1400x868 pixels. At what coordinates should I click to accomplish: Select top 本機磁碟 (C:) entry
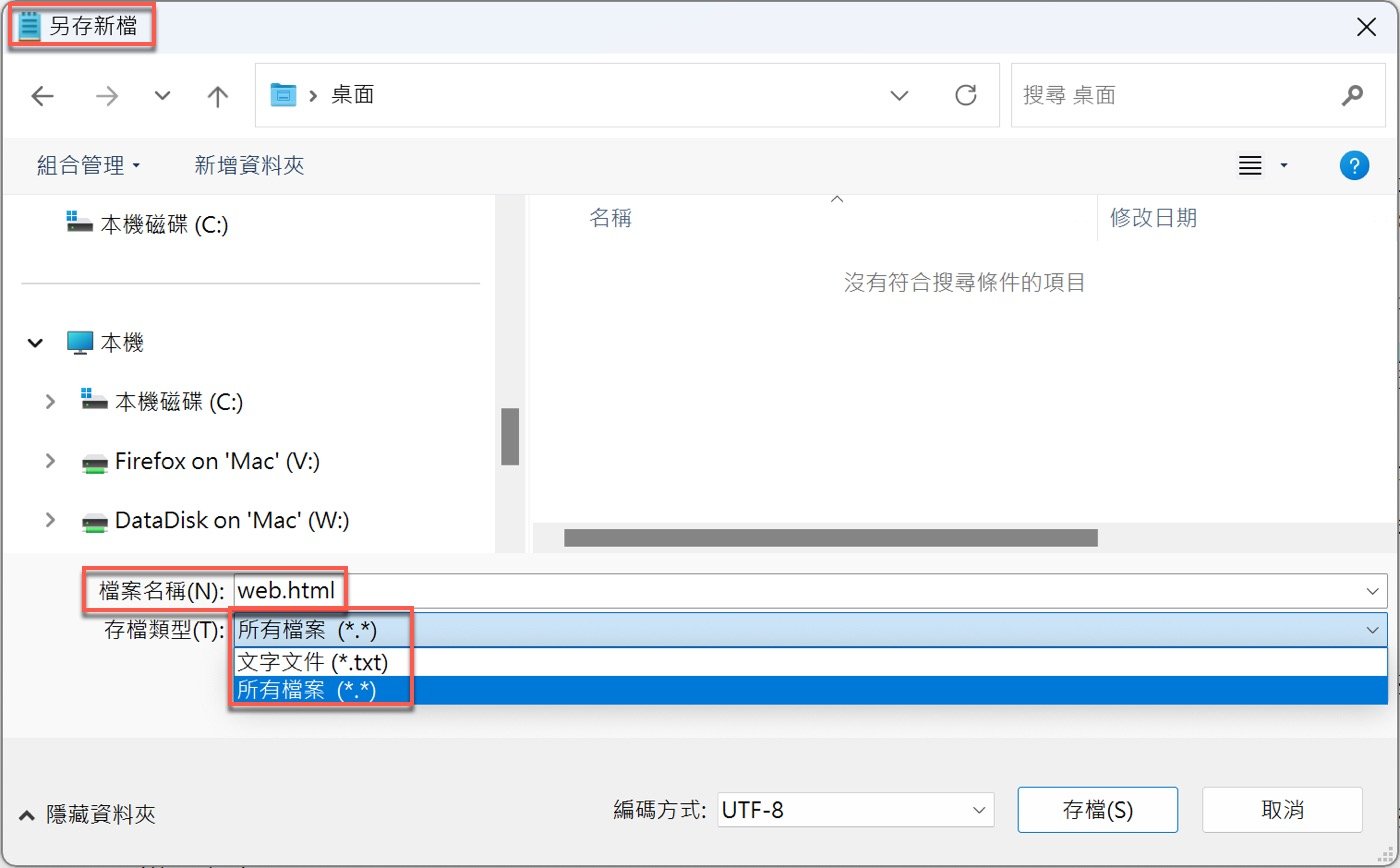pos(147,224)
